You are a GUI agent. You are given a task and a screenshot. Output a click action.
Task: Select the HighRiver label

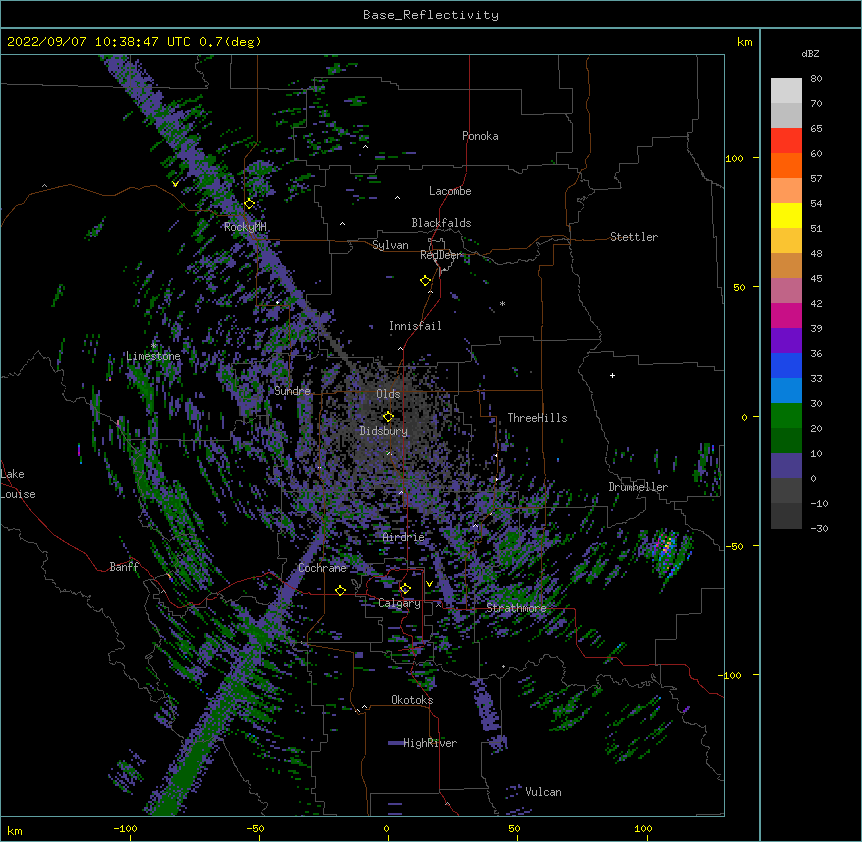tap(430, 743)
